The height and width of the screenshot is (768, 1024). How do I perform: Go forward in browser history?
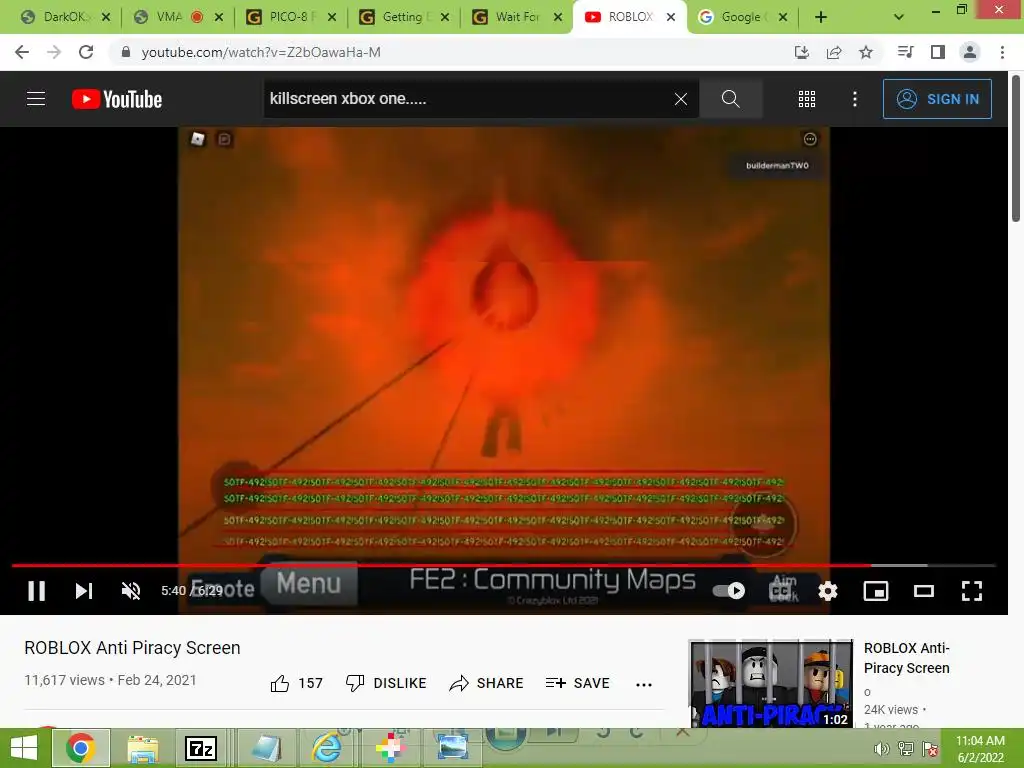(x=54, y=52)
